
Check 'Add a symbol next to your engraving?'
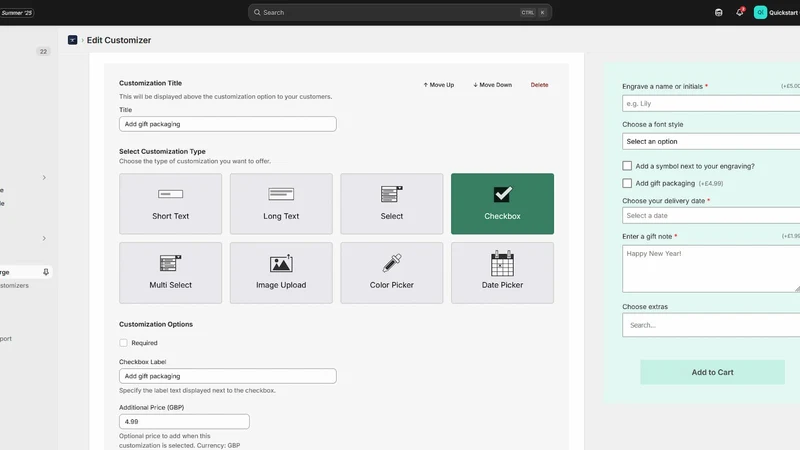point(627,166)
